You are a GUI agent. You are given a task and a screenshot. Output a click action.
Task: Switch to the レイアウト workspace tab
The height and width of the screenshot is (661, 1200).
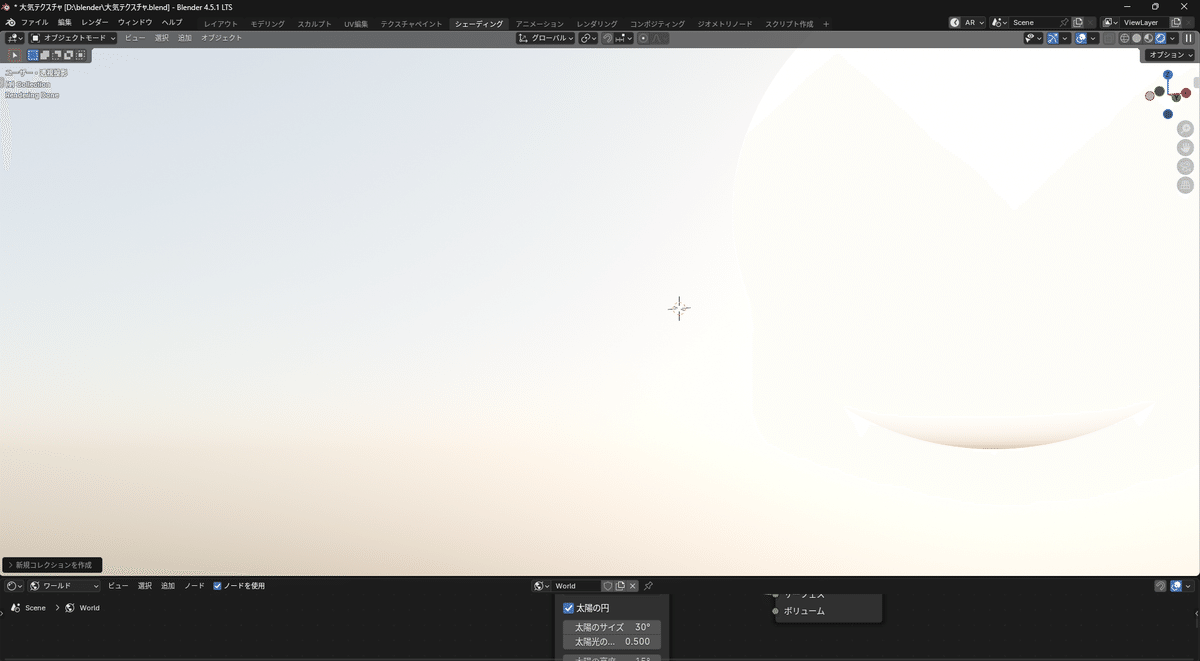click(221, 23)
